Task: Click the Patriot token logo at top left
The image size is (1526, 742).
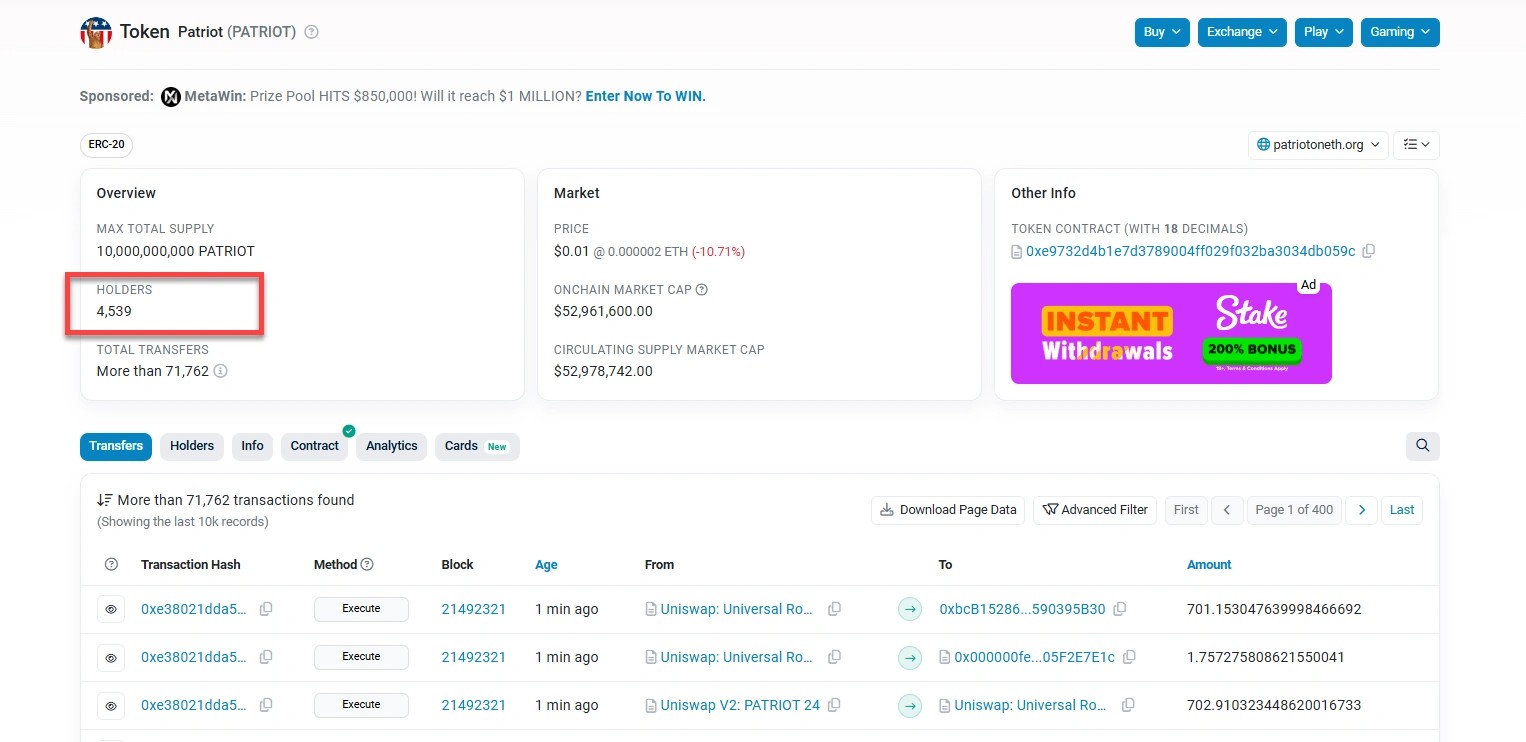Action: click(95, 31)
